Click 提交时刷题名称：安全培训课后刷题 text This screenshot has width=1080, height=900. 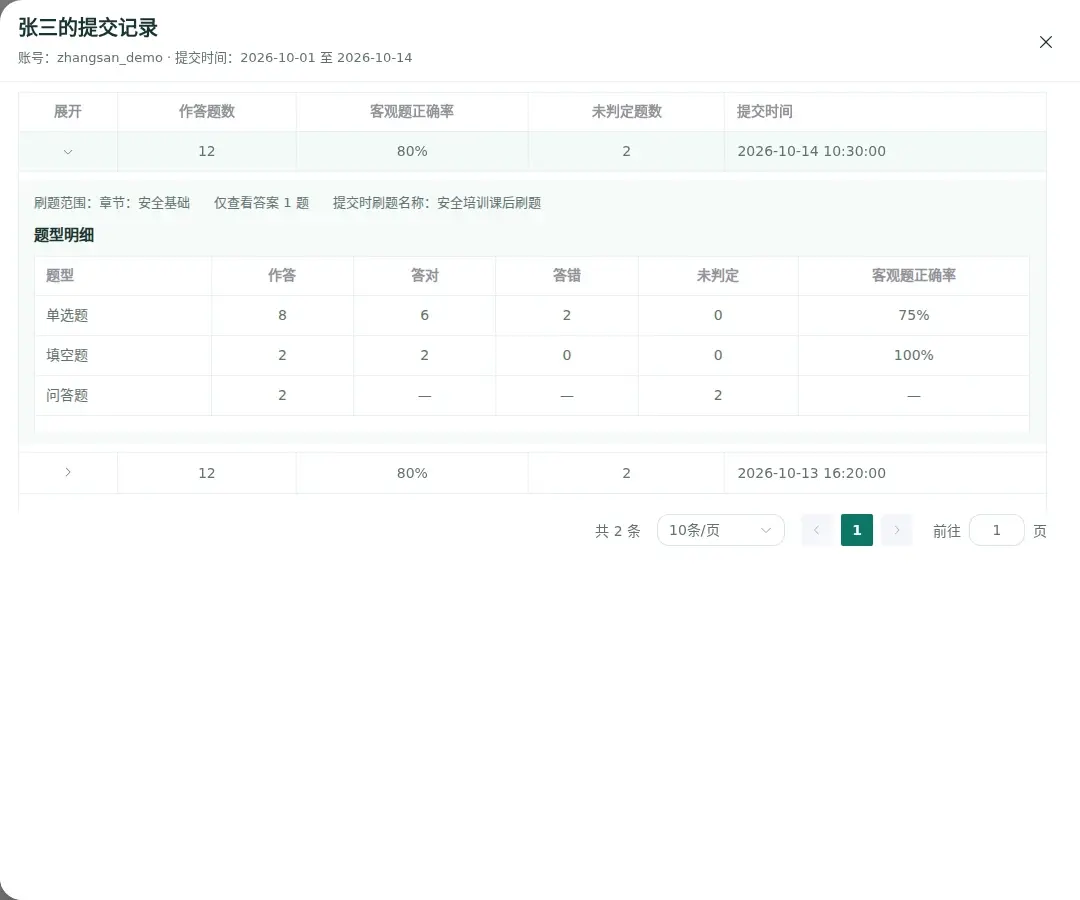point(437,202)
